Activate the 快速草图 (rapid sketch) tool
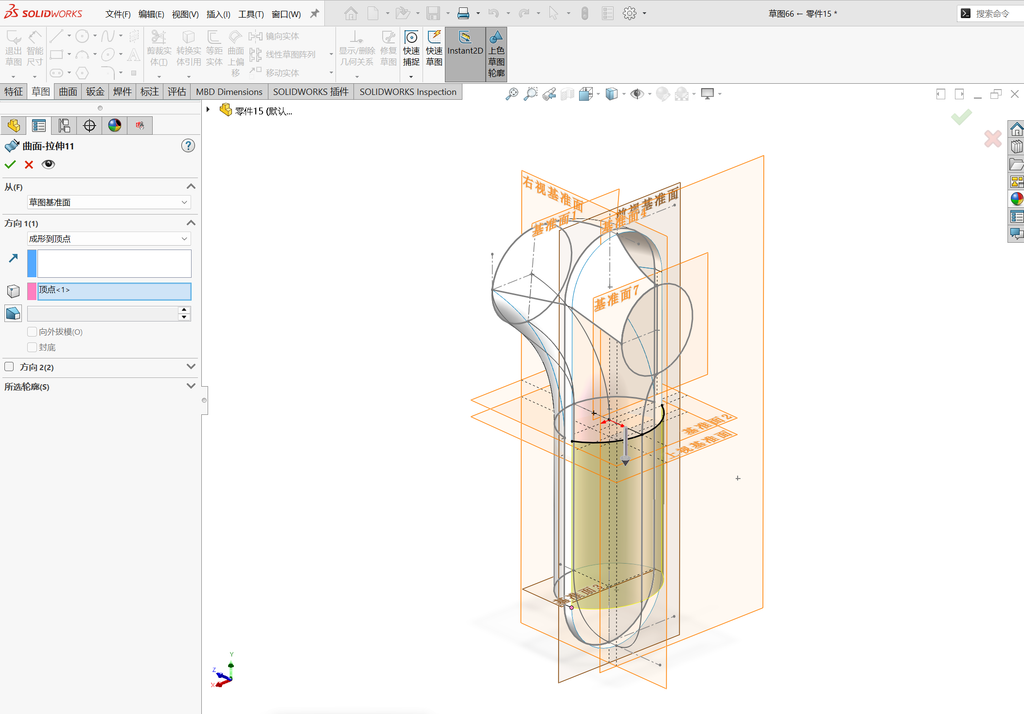Screen dimensions: 1024x714 [434, 49]
